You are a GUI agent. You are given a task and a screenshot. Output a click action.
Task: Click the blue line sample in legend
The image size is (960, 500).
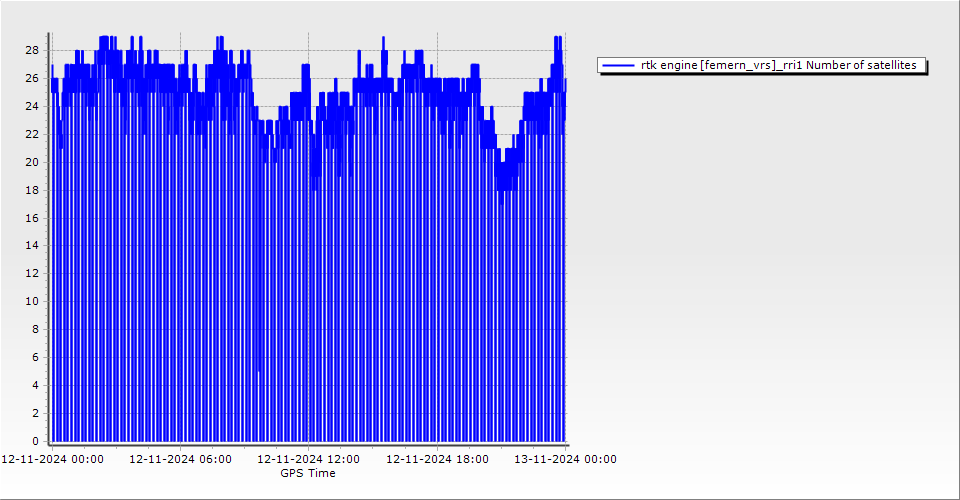coord(618,65)
